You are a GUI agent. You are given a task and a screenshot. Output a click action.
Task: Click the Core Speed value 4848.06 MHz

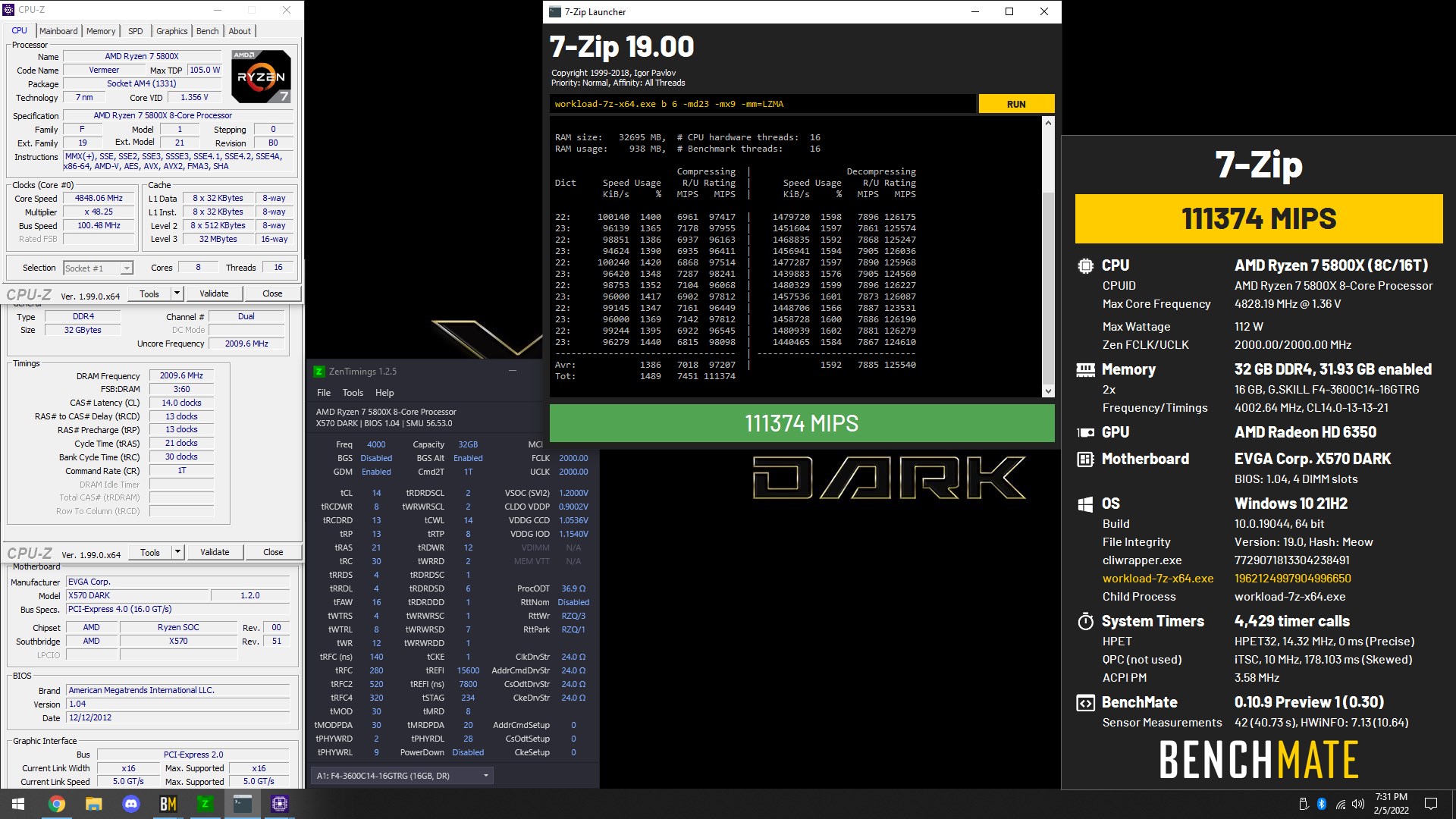pos(99,198)
